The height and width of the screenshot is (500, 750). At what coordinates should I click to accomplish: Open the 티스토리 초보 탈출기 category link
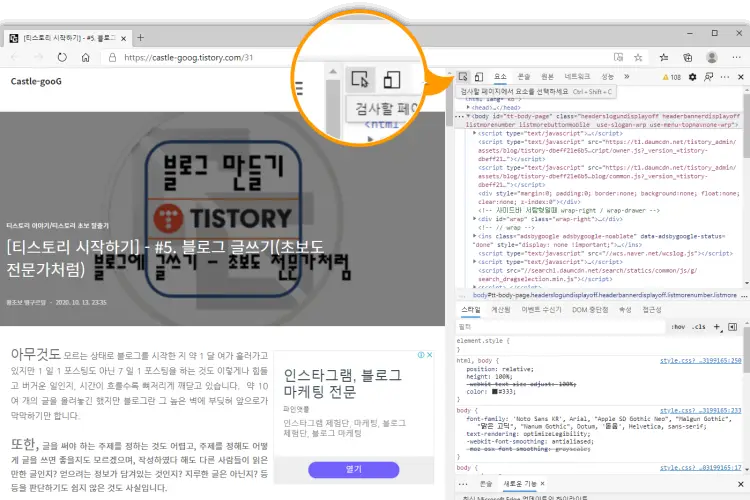pyautogui.click(x=57, y=225)
